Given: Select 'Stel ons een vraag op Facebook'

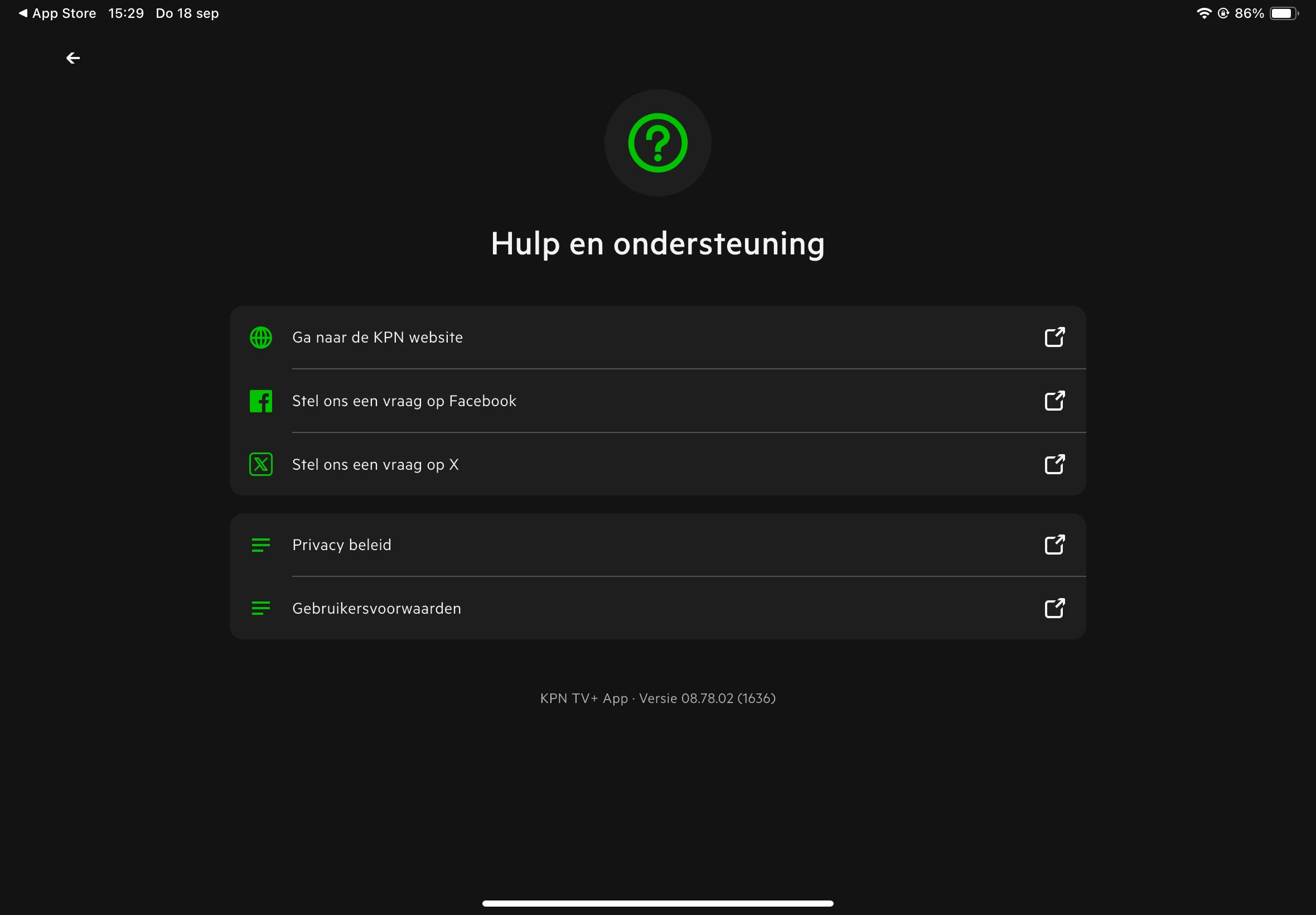Looking at the screenshot, I should click(x=404, y=401).
